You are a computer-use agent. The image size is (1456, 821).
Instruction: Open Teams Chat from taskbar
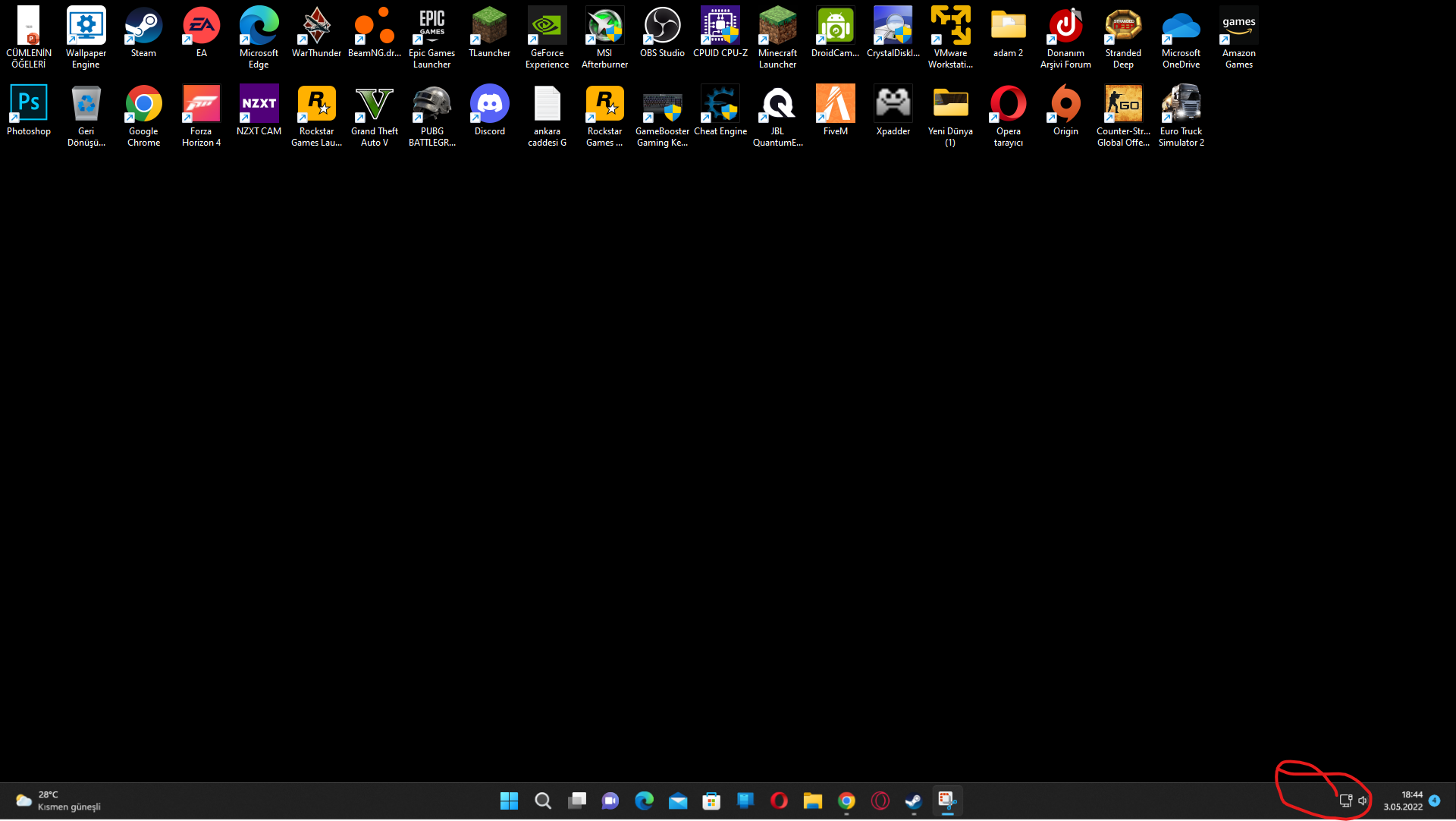coord(610,801)
